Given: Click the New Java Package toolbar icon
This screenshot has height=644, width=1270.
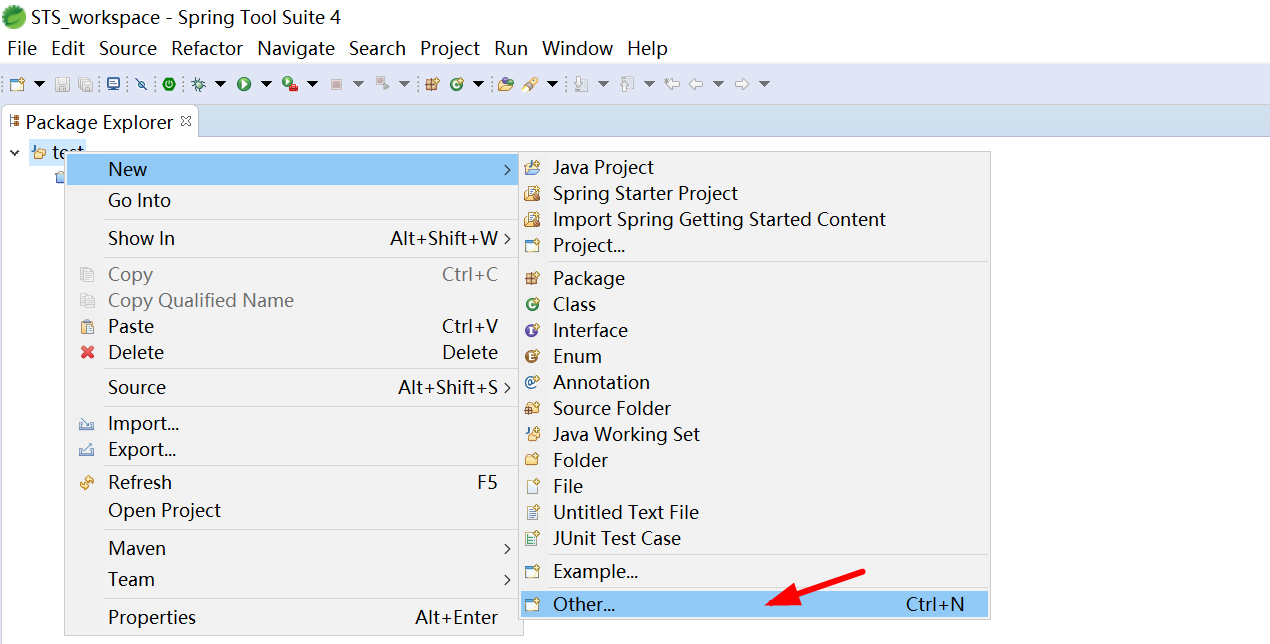Looking at the screenshot, I should (x=432, y=84).
